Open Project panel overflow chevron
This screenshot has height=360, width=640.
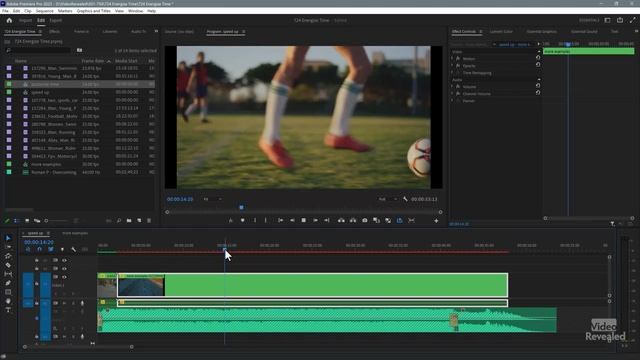click(156, 31)
